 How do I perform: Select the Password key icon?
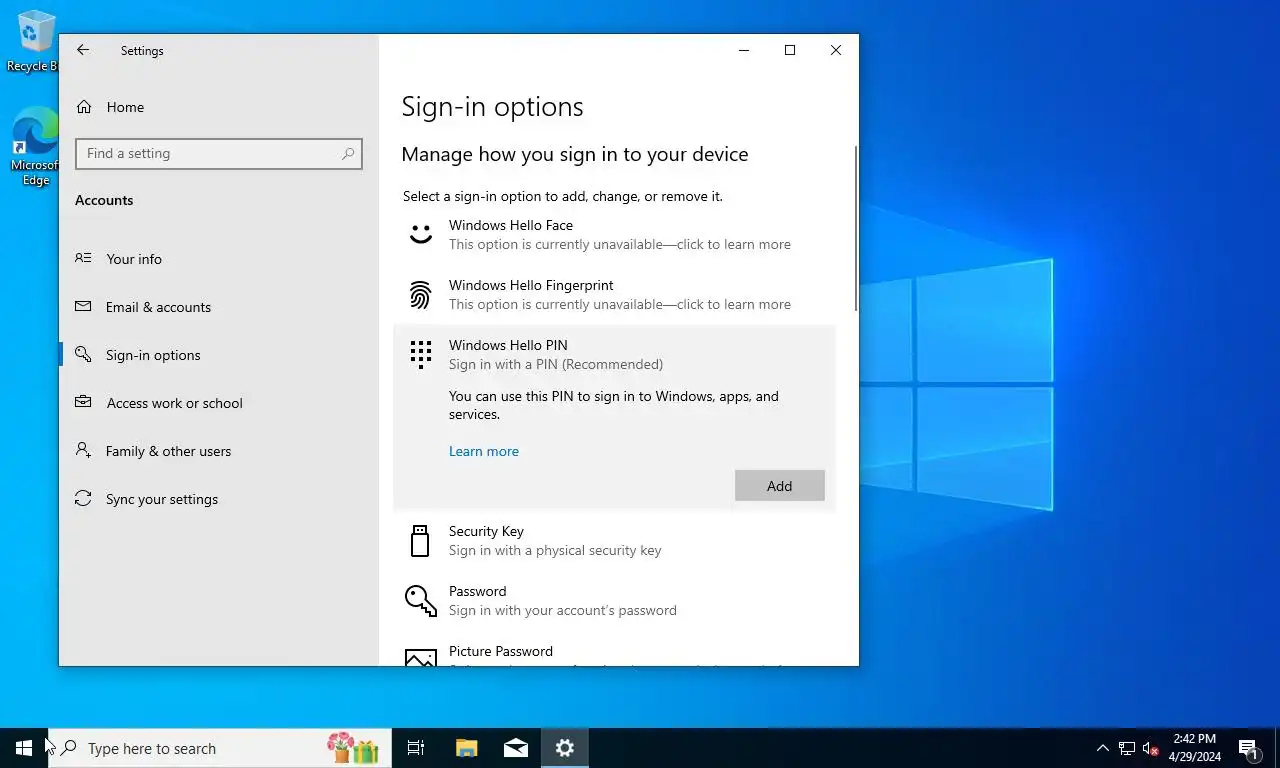421,601
